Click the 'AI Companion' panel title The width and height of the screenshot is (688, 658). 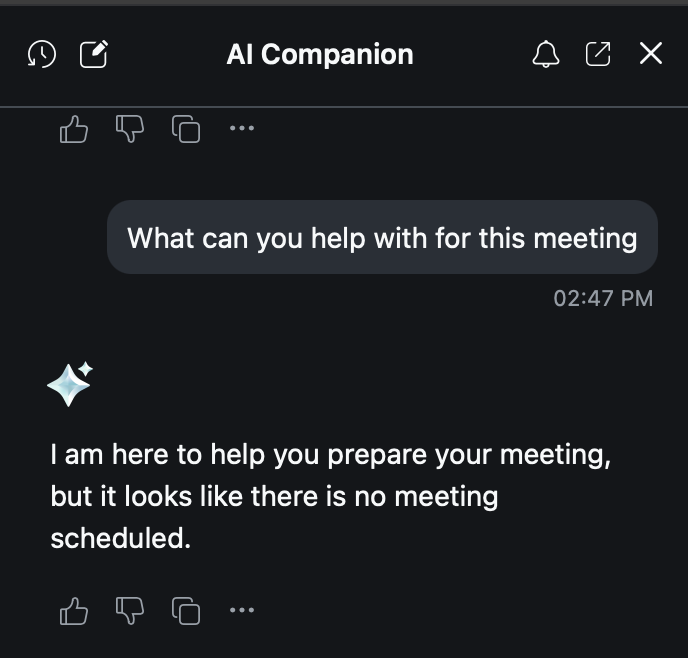[320, 54]
